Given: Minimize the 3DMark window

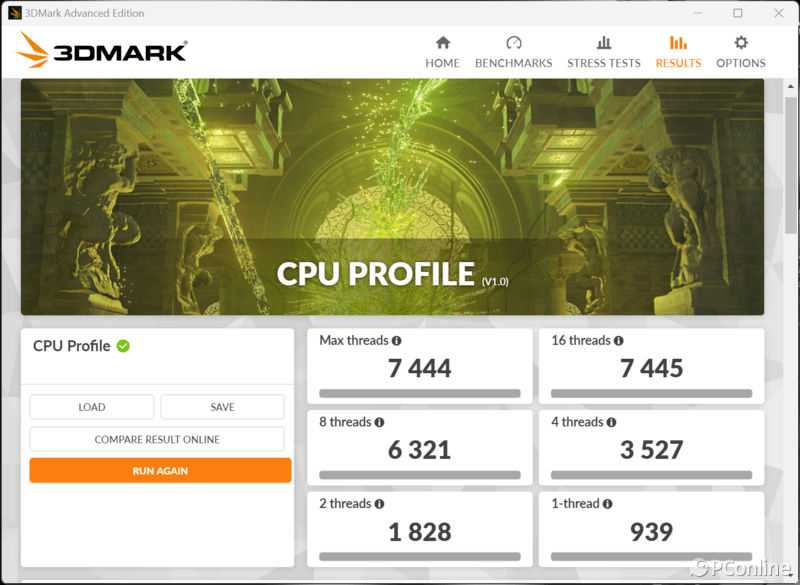Looking at the screenshot, I should click(698, 13).
